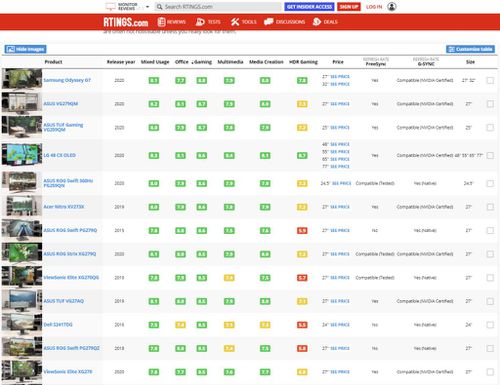Click the Customize table button

coord(470,49)
